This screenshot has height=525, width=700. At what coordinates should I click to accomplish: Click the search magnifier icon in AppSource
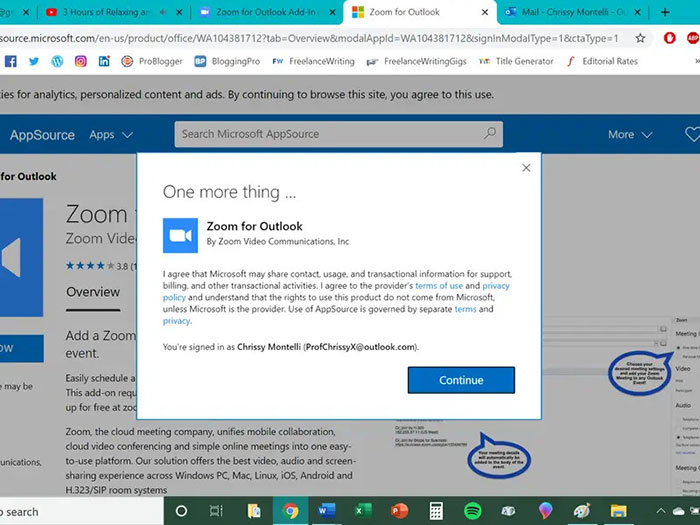490,133
